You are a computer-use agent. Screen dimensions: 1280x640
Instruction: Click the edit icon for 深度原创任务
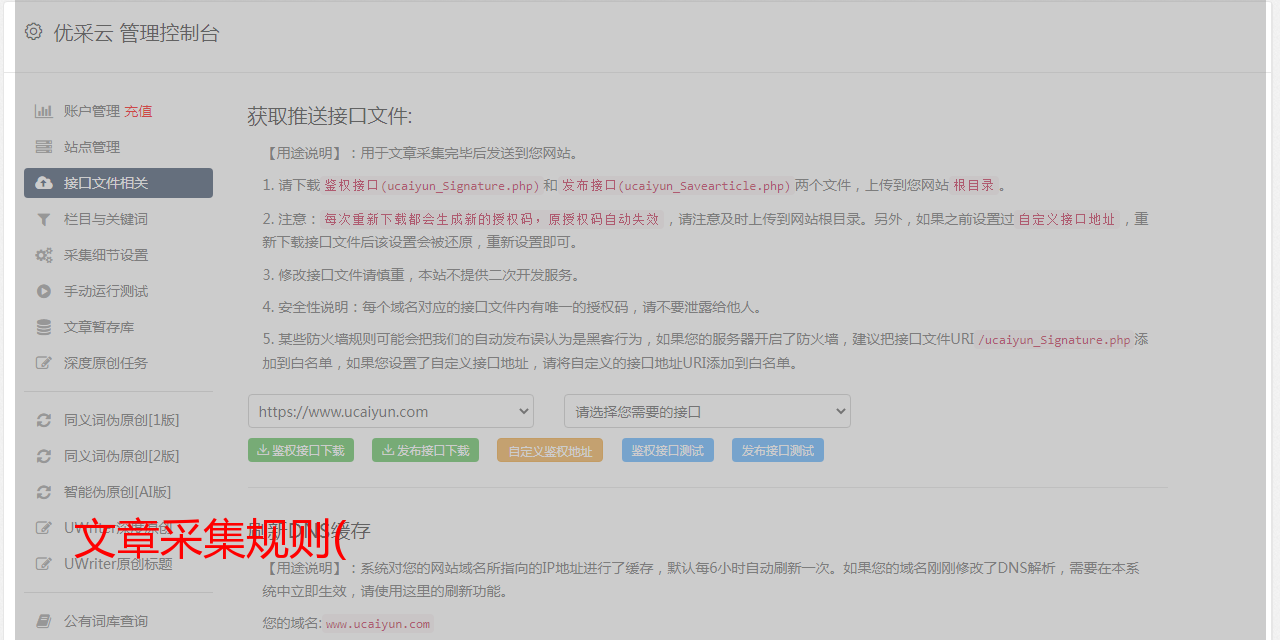pos(44,363)
